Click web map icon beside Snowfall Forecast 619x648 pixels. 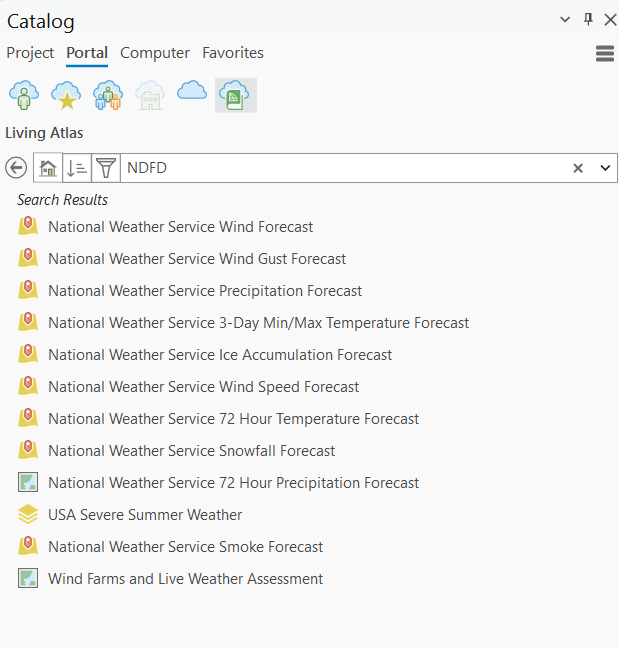click(x=28, y=450)
